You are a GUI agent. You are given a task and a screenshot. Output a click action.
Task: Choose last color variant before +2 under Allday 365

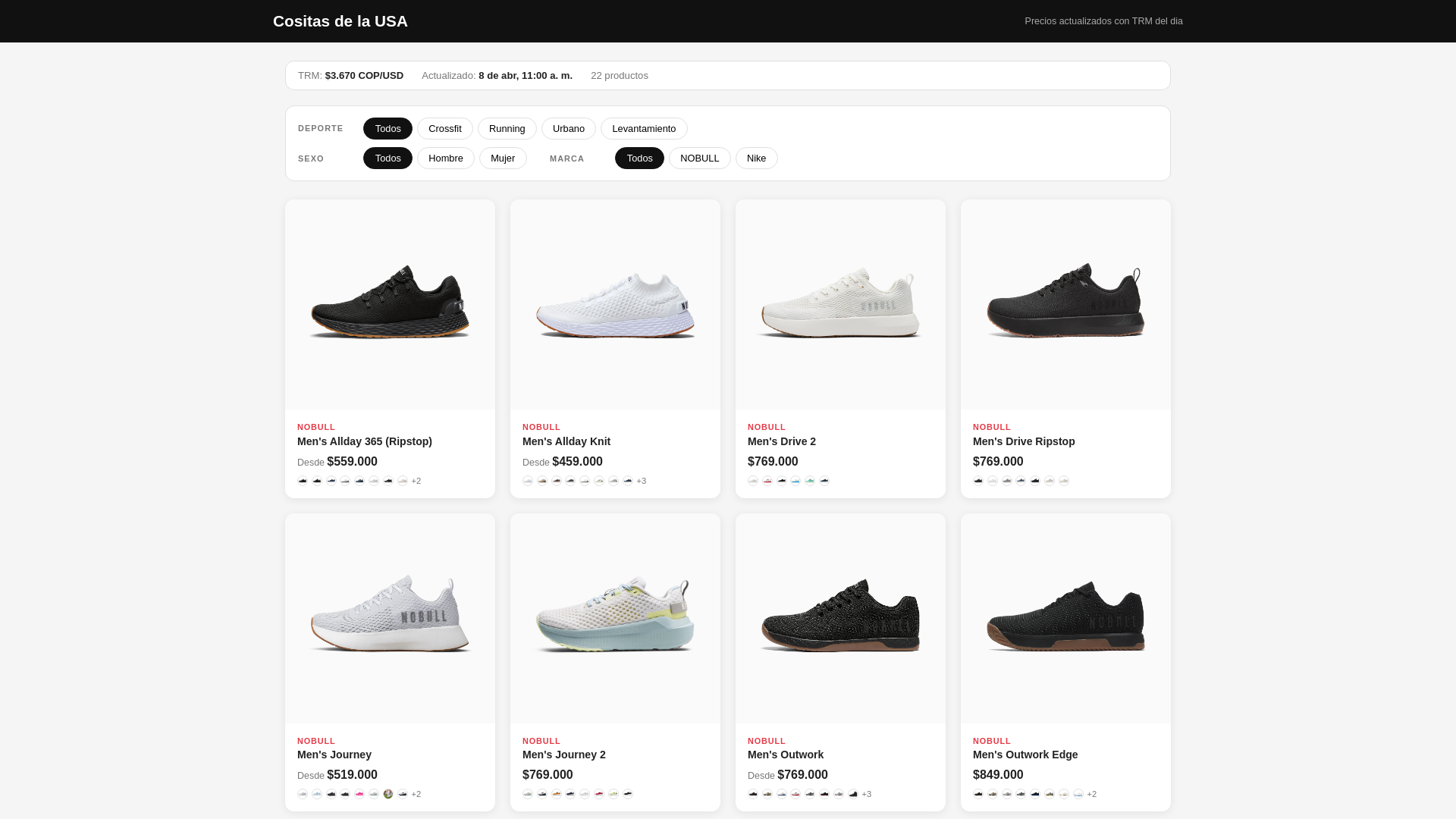tap(403, 481)
